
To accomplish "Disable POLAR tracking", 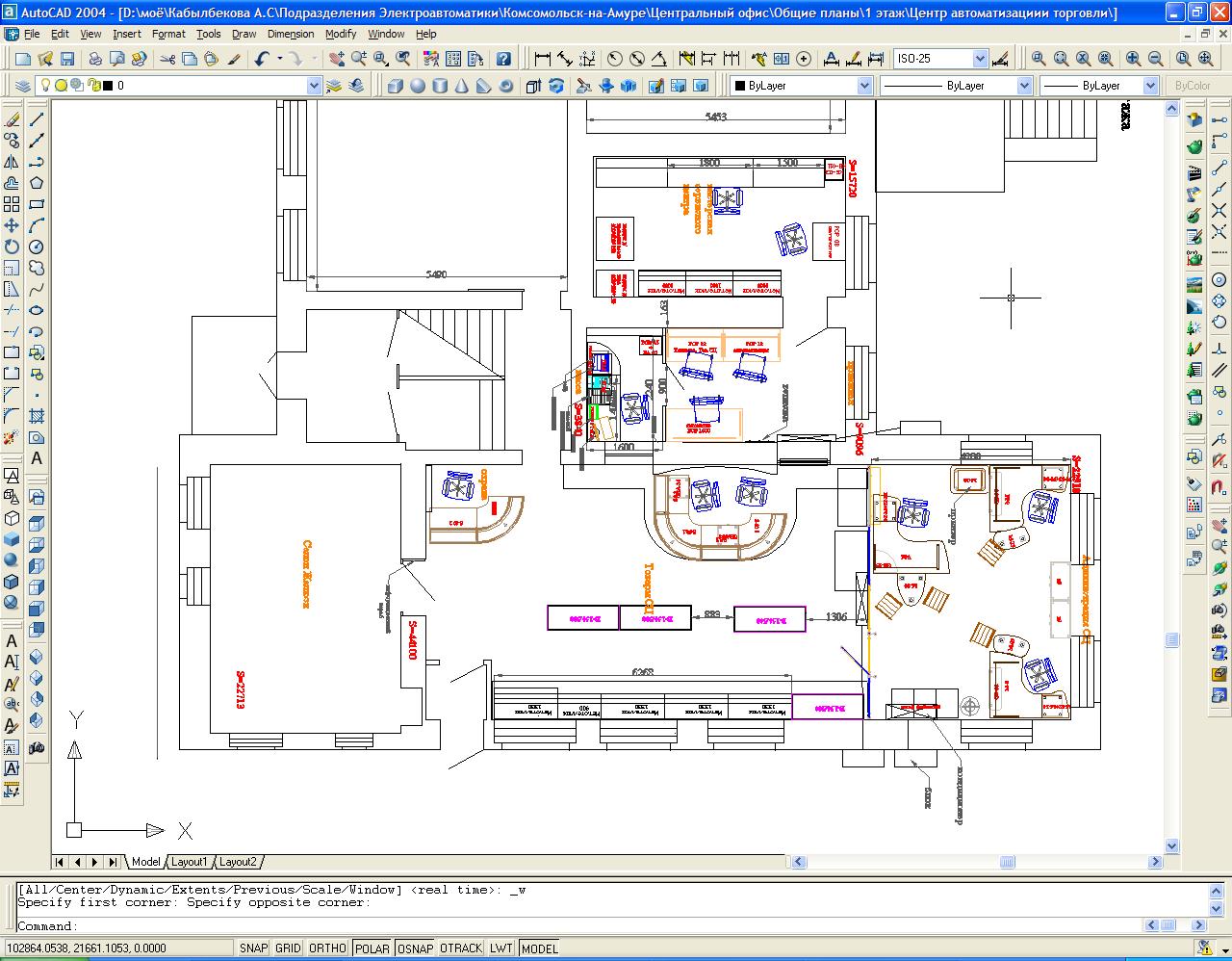I will pyautogui.click(x=372, y=948).
